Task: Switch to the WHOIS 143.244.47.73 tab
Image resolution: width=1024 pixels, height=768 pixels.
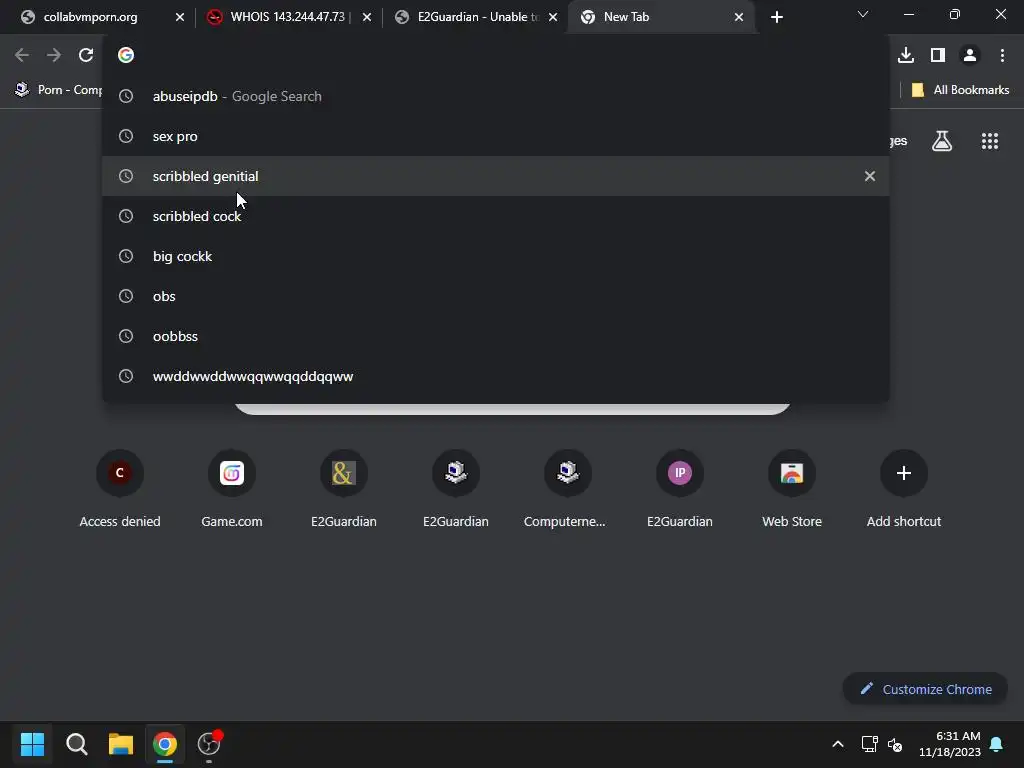Action: (287, 17)
